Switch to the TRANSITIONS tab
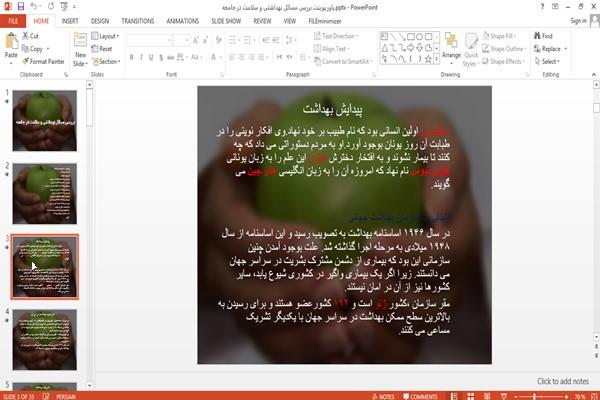 point(138,21)
